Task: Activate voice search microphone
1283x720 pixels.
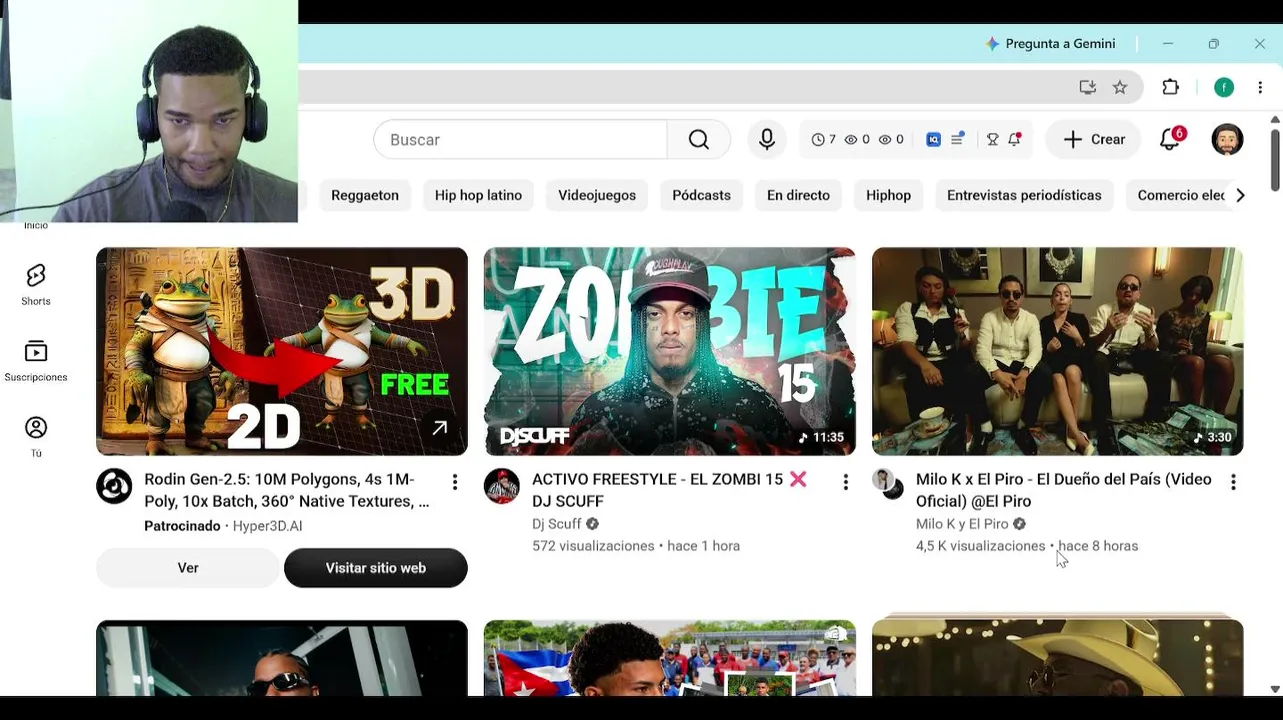Action: click(767, 140)
